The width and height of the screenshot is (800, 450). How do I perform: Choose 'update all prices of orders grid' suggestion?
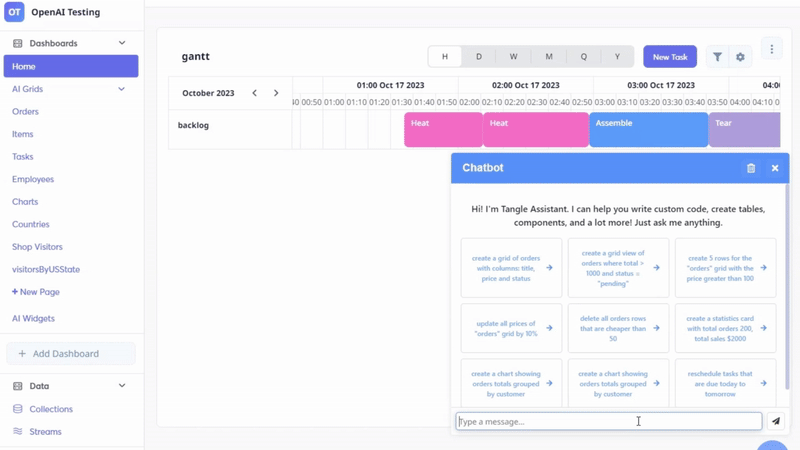tap(511, 328)
